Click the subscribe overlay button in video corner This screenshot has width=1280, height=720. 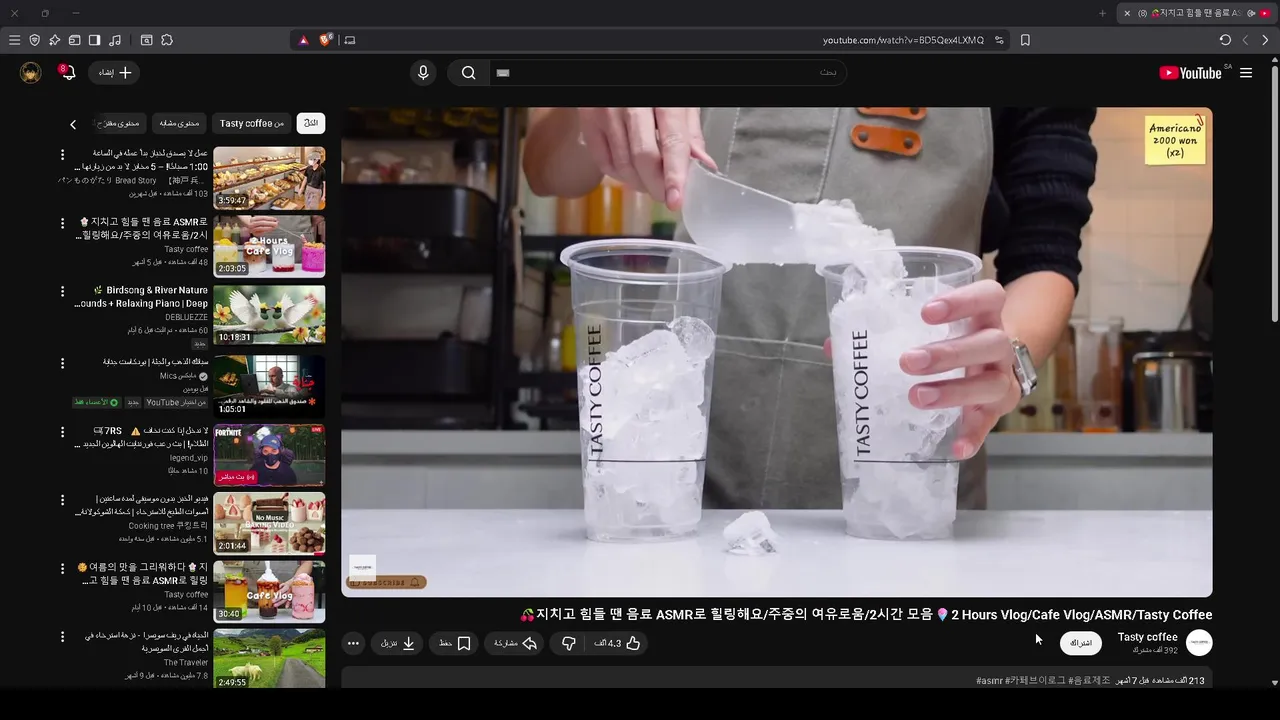pos(387,582)
